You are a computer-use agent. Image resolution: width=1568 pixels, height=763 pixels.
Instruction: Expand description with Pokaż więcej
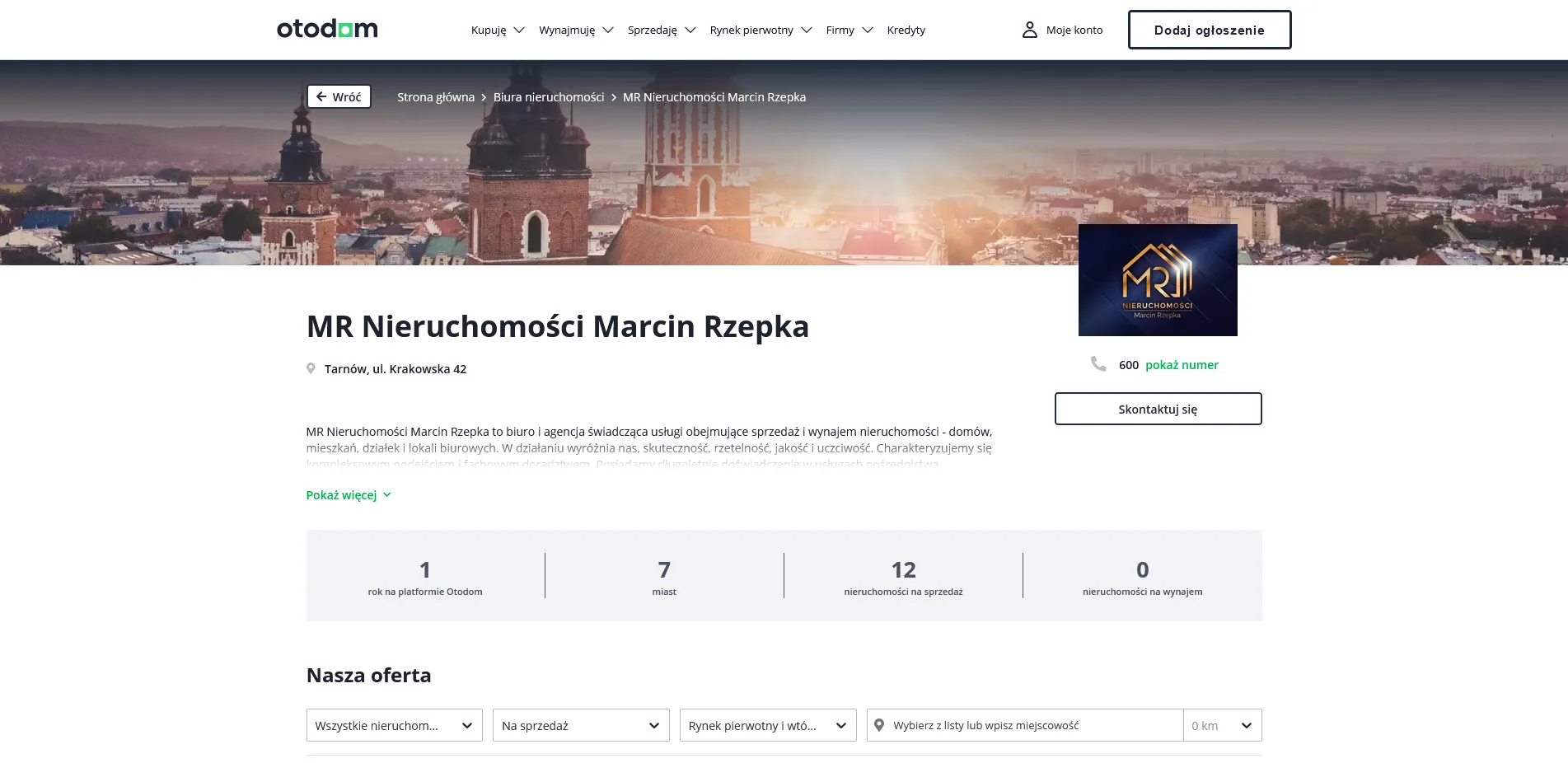[x=349, y=495]
